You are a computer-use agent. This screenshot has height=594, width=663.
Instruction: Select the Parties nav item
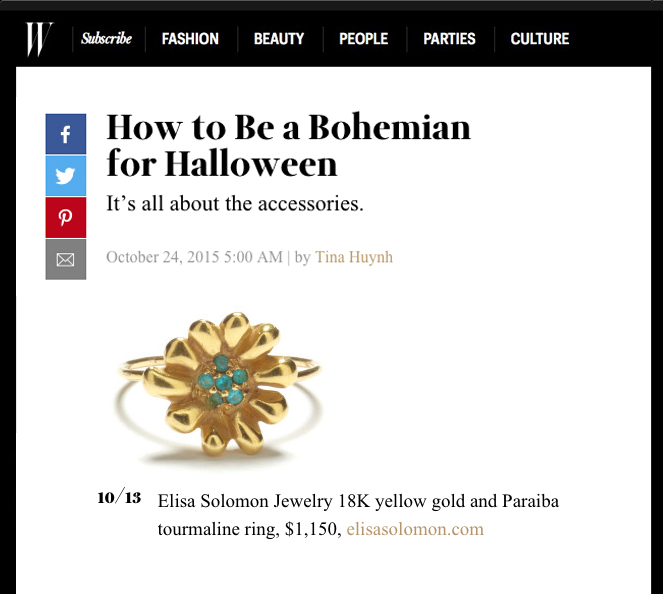[449, 39]
